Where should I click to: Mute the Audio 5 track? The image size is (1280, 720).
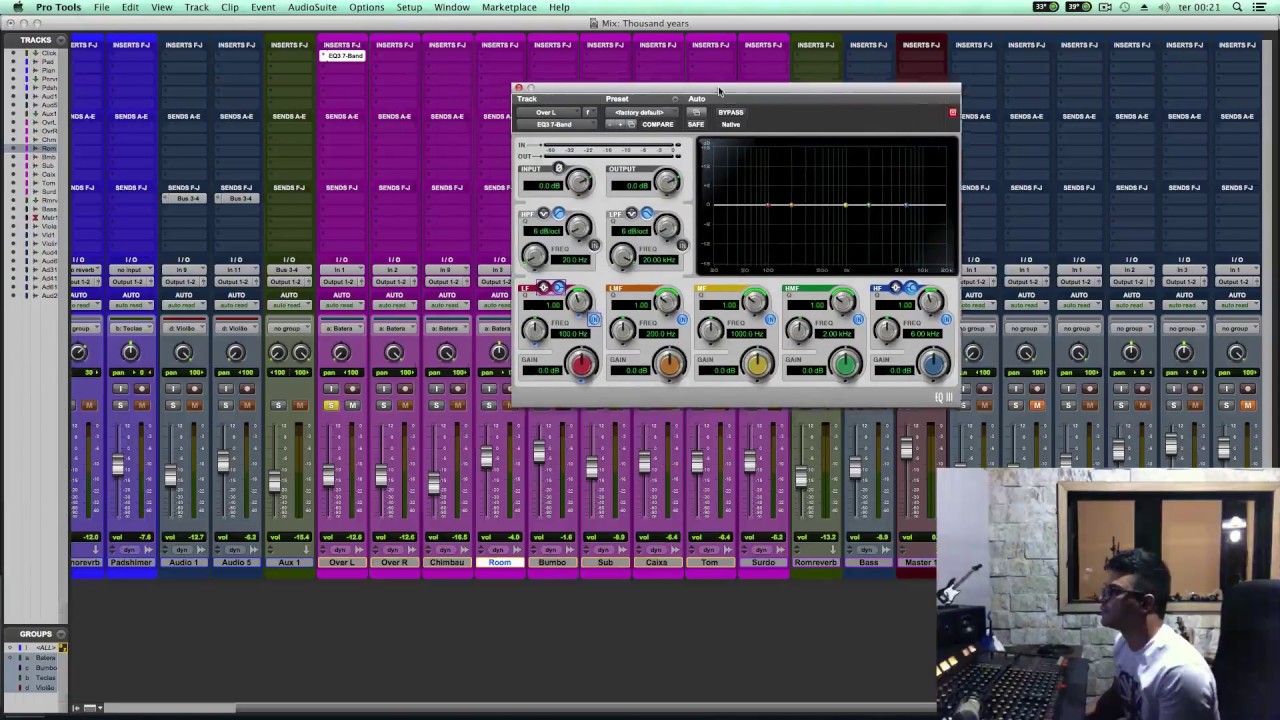coord(247,405)
